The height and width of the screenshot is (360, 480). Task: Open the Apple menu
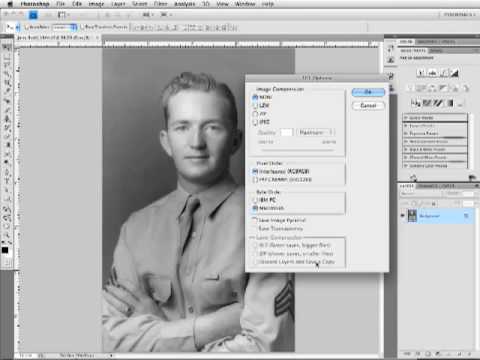(x=10, y=4)
